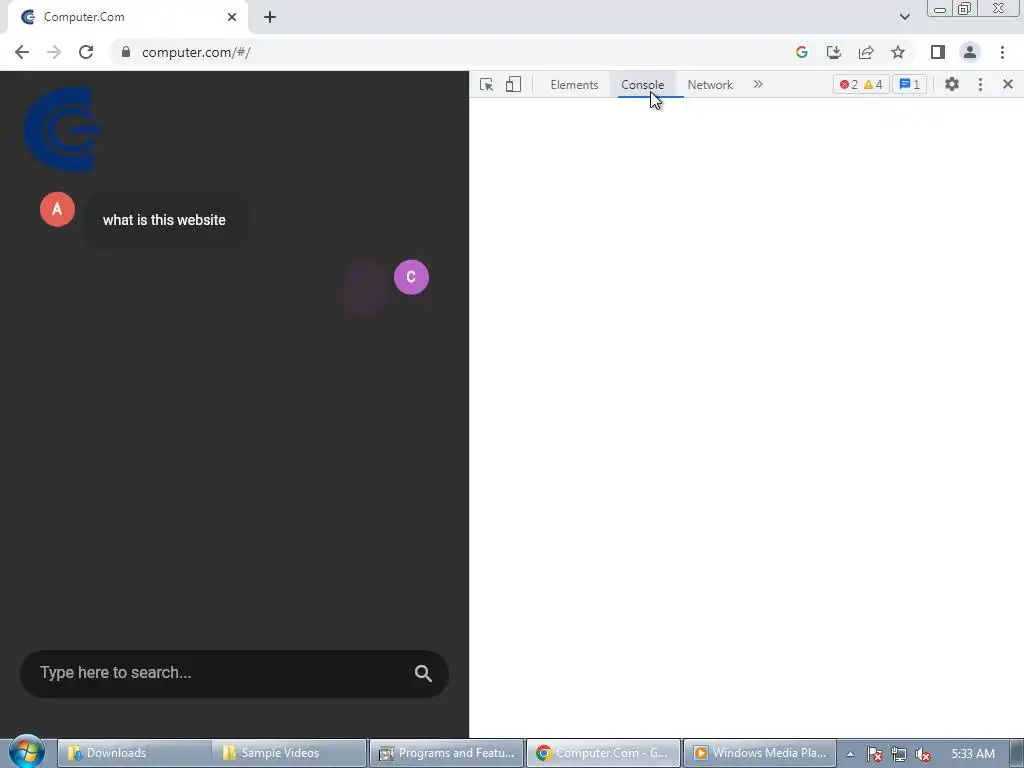Click the forward navigation arrow
The image size is (1024, 768).
pos(54,52)
